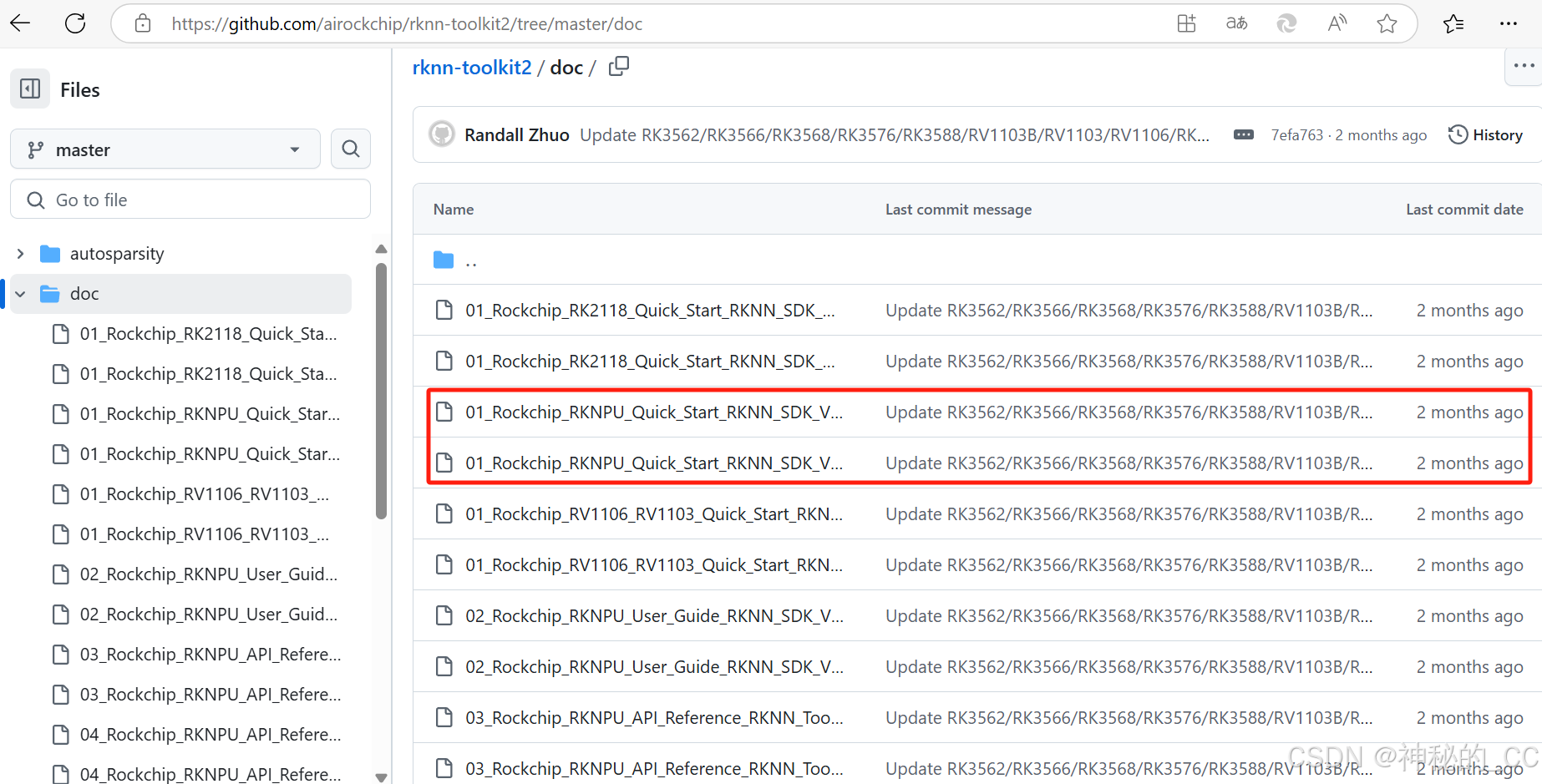Open Randall Zhuo's avatar
The height and width of the screenshot is (784, 1542).
(x=442, y=134)
